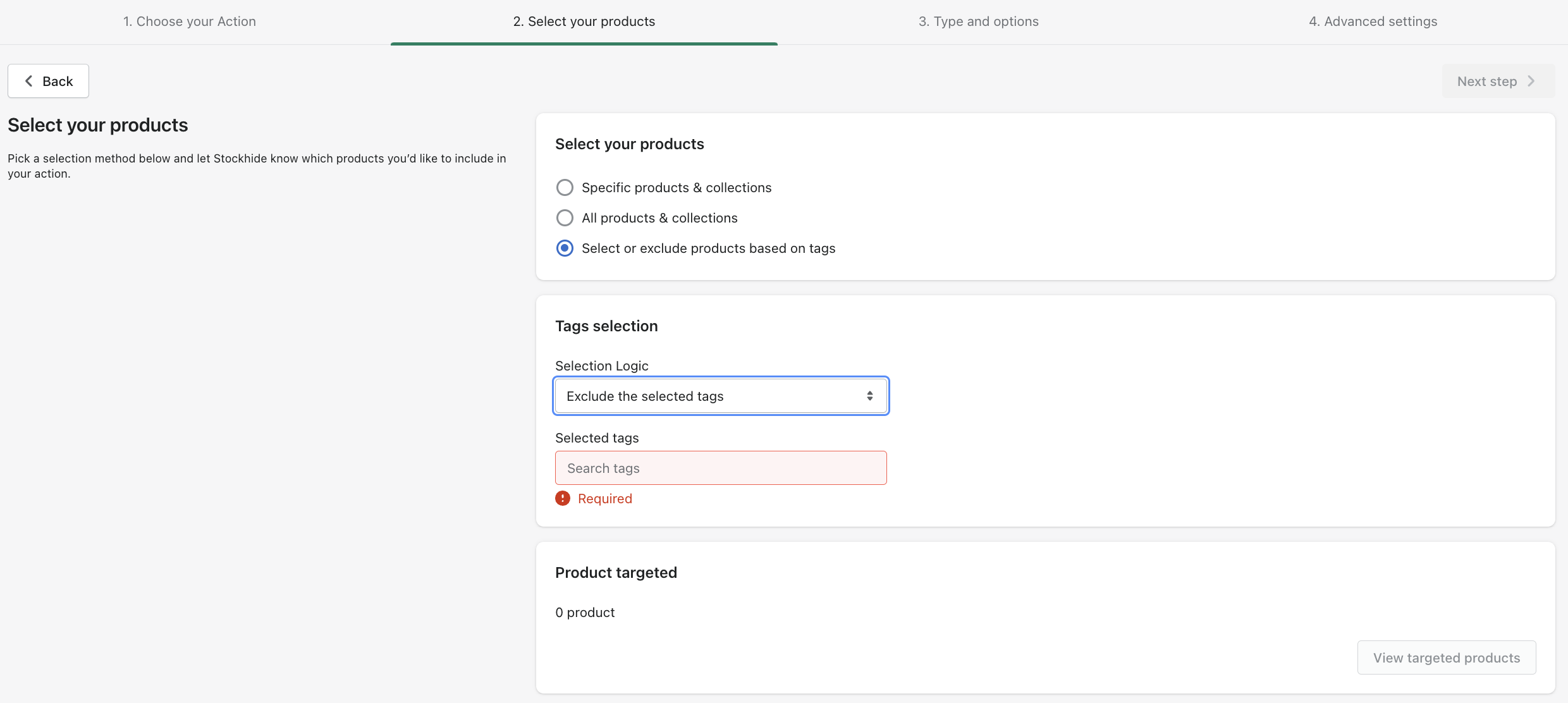The image size is (1568, 703).
Task: Click the red Required error icon
Action: (x=563, y=498)
